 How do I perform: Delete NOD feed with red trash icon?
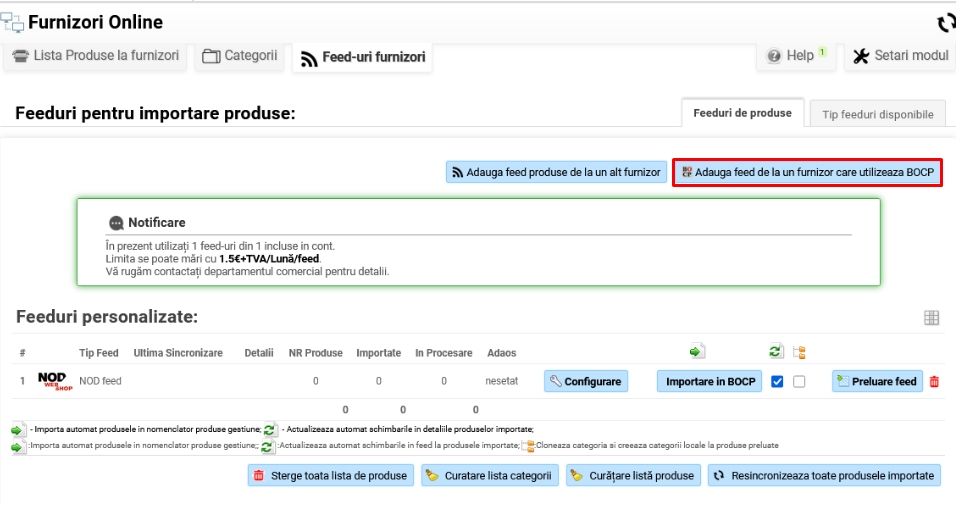934,381
